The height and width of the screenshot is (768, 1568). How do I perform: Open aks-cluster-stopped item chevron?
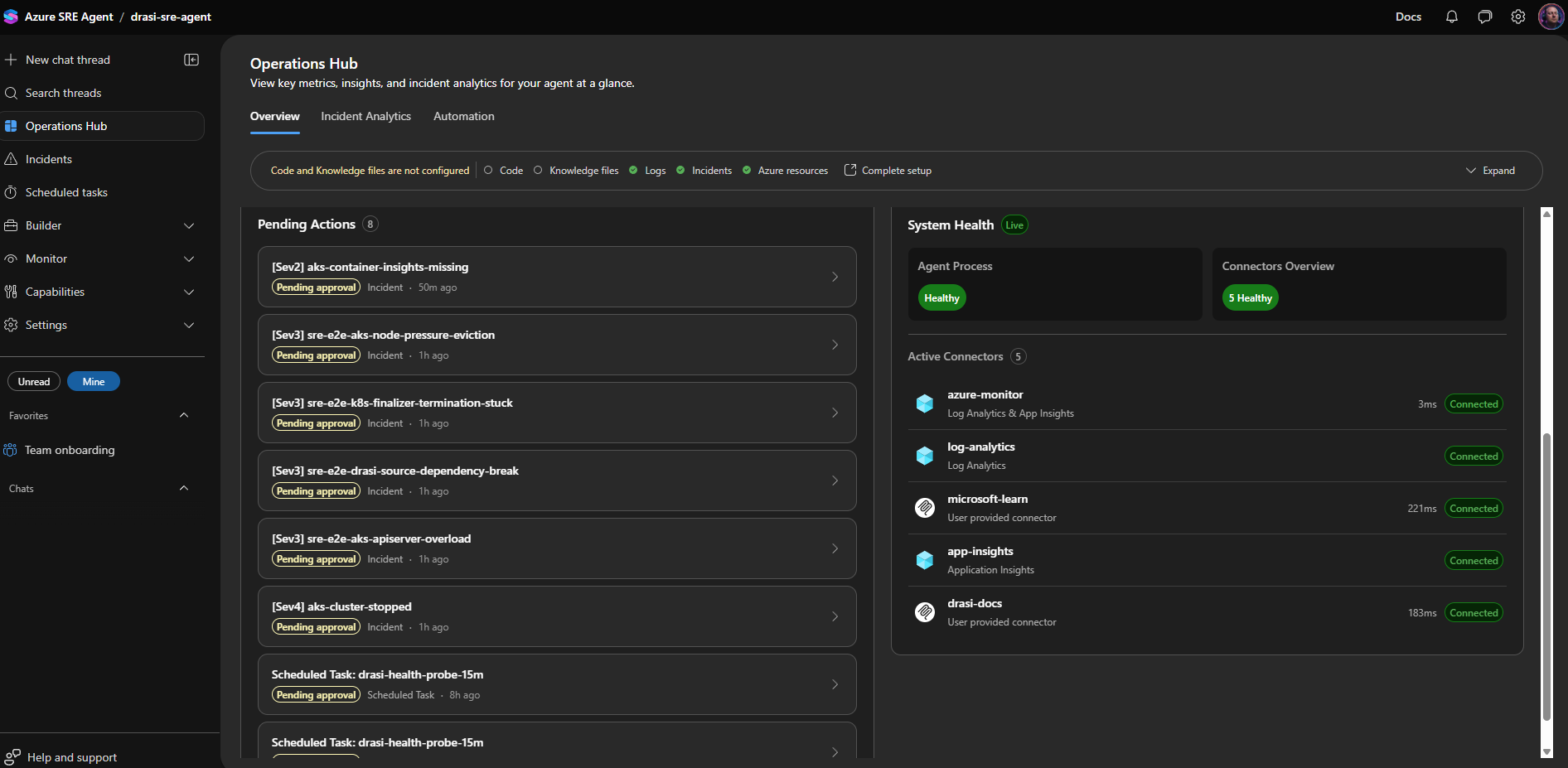pyautogui.click(x=835, y=616)
